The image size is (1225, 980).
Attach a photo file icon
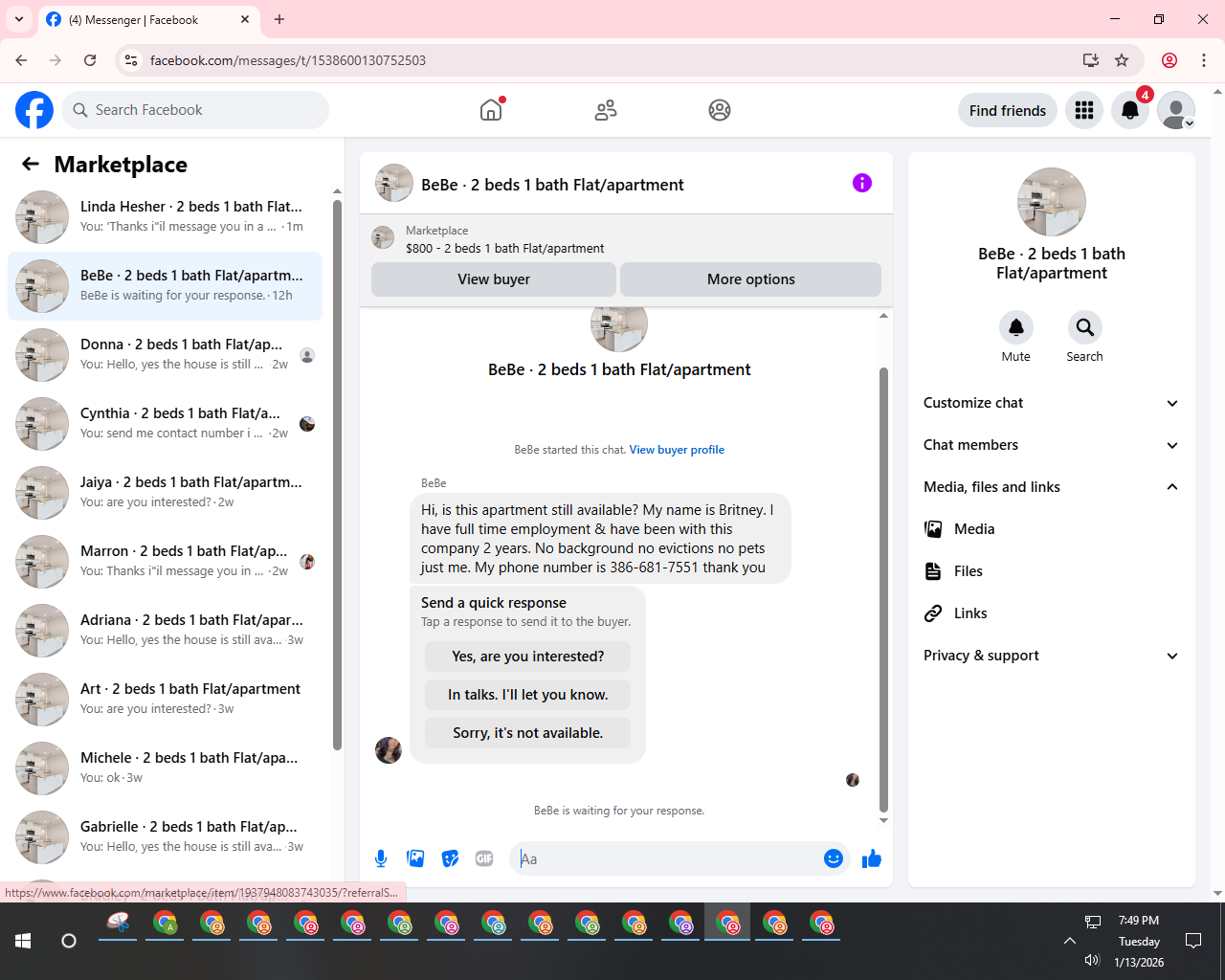pyautogui.click(x=415, y=858)
